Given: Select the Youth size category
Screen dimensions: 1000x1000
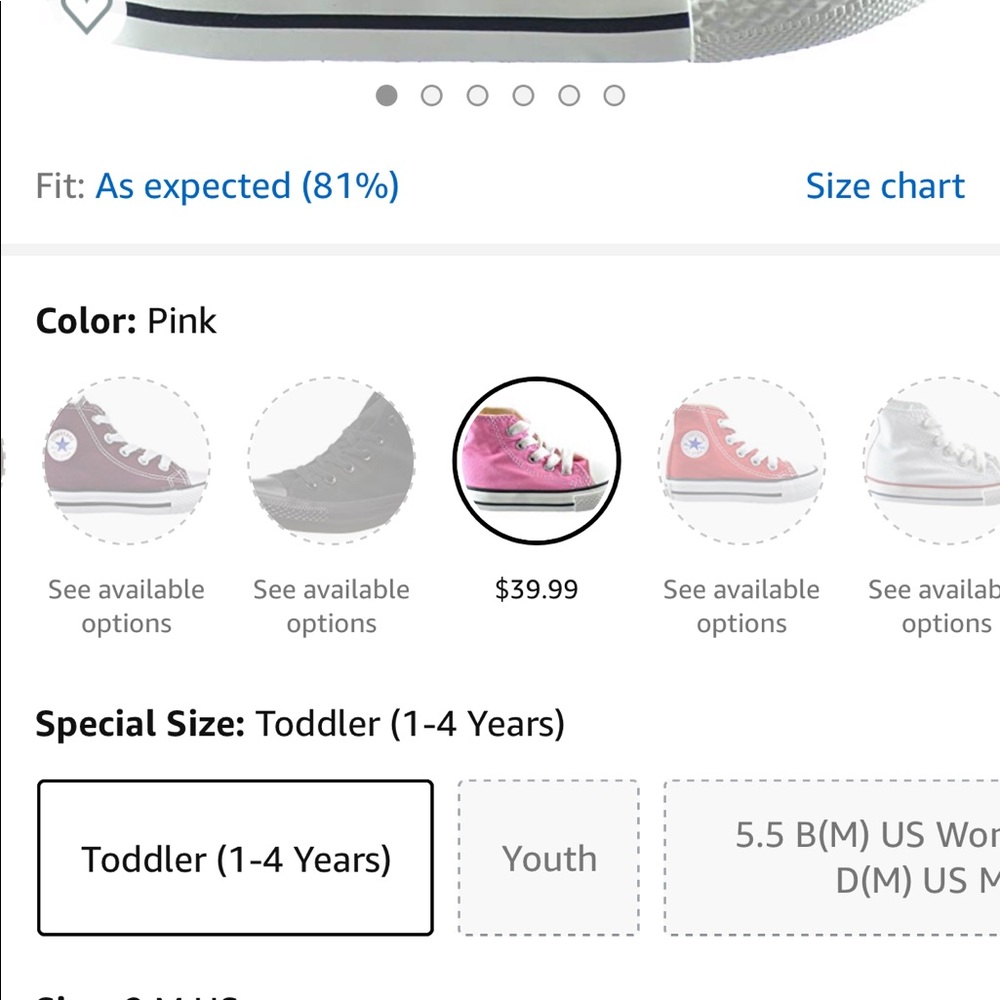Looking at the screenshot, I should click(548, 858).
